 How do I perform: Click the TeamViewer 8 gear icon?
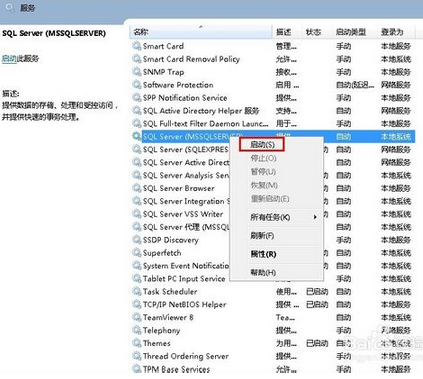[137, 317]
